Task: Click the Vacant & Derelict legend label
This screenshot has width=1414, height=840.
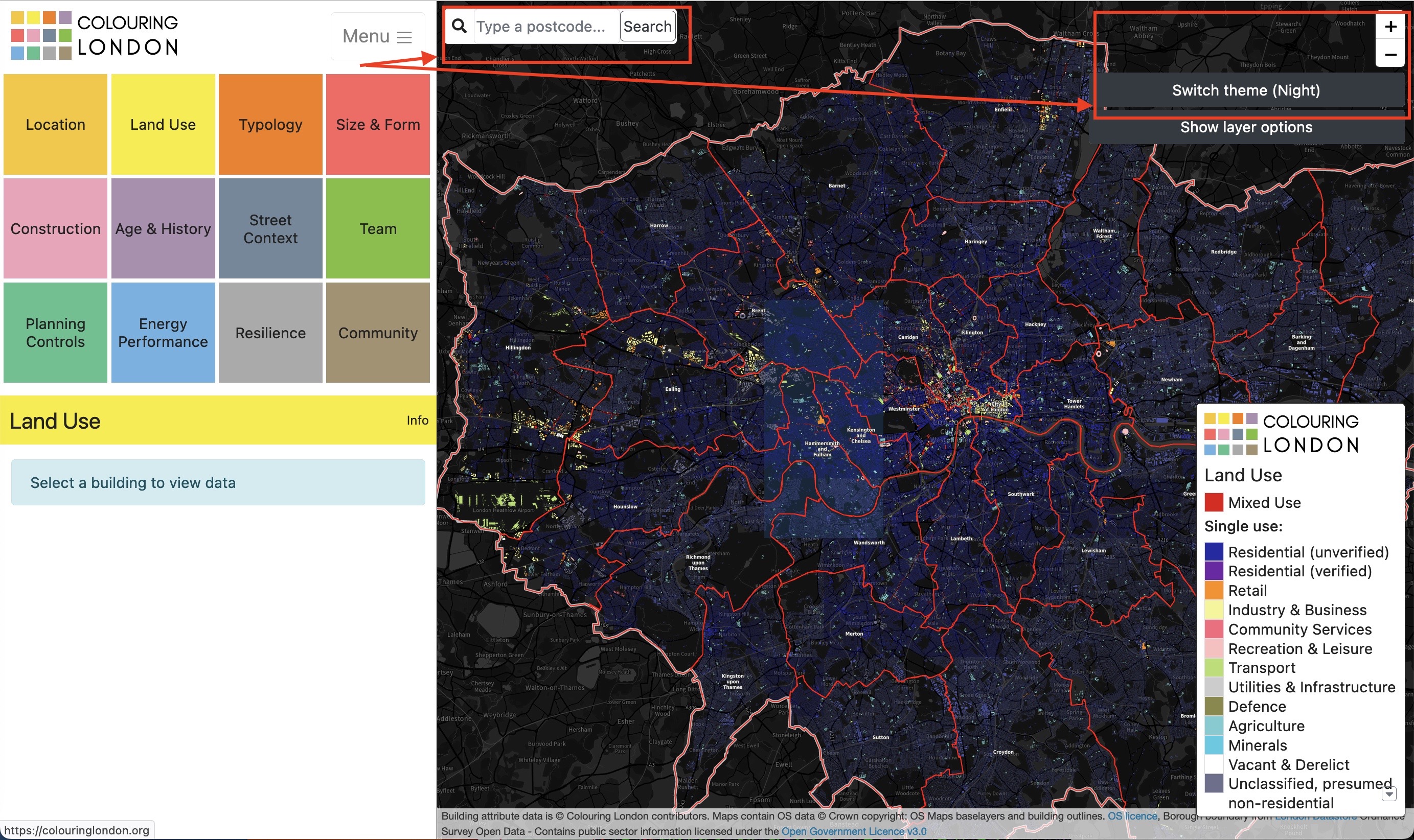Action: (1288, 765)
